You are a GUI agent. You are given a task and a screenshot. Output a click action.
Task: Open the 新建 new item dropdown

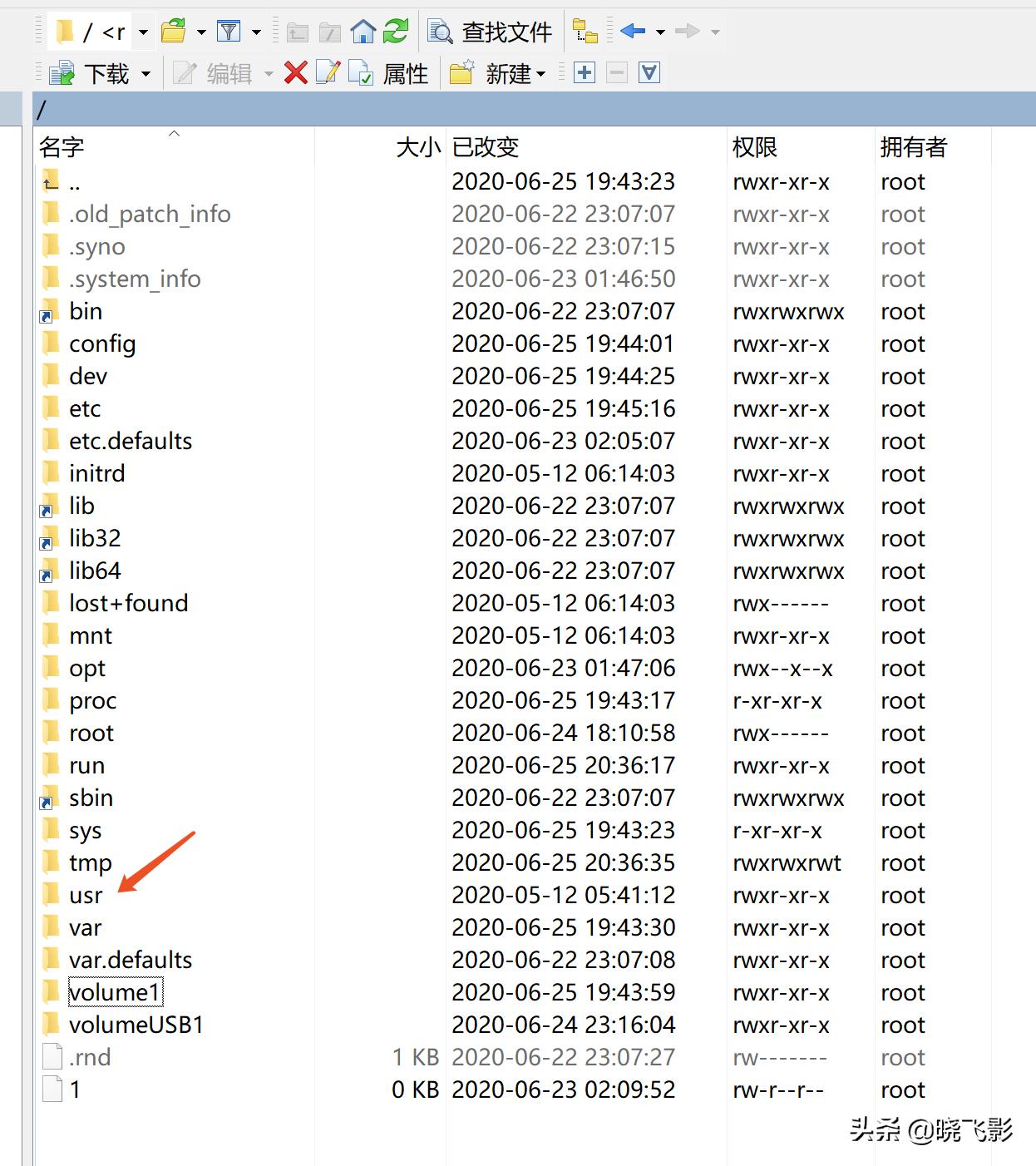click(x=541, y=75)
